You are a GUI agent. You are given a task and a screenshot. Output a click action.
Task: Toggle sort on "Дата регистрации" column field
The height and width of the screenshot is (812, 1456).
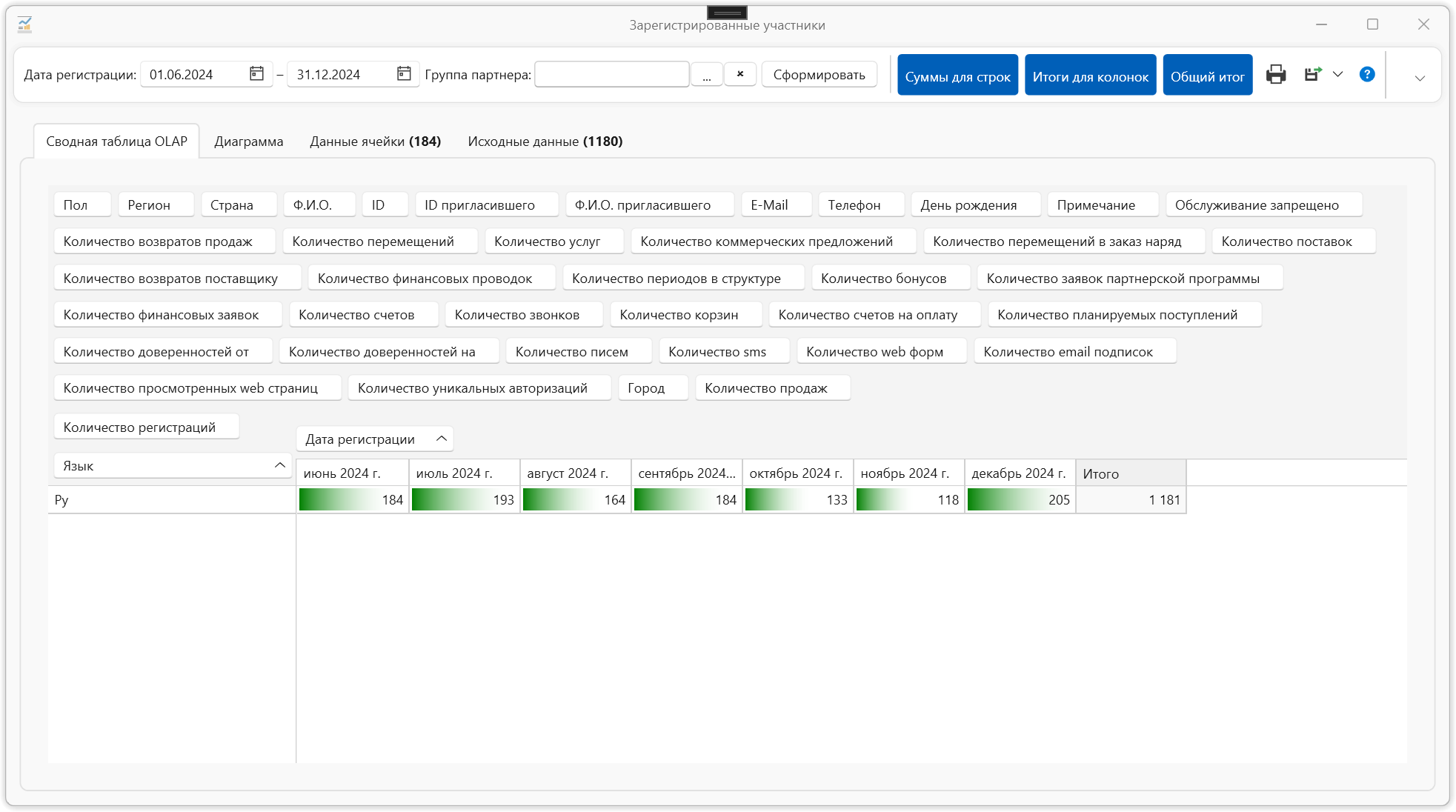click(x=442, y=439)
